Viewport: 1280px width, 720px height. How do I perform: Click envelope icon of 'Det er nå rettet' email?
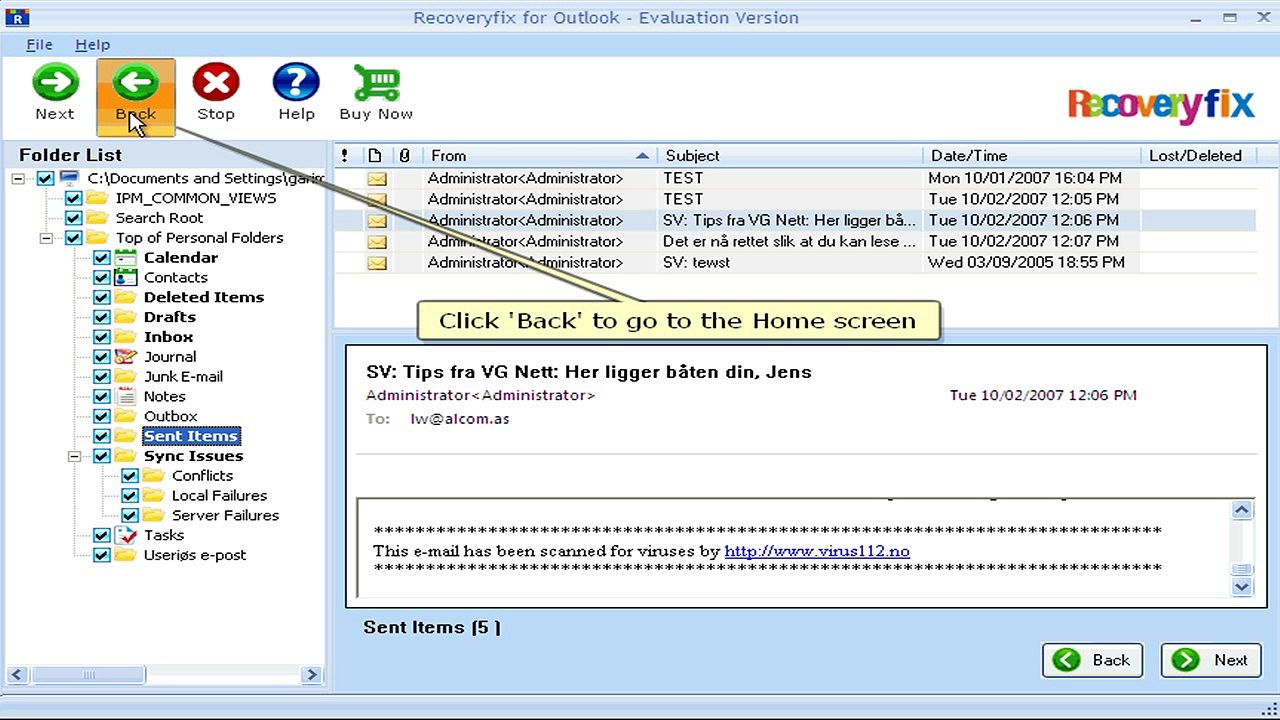376,242
